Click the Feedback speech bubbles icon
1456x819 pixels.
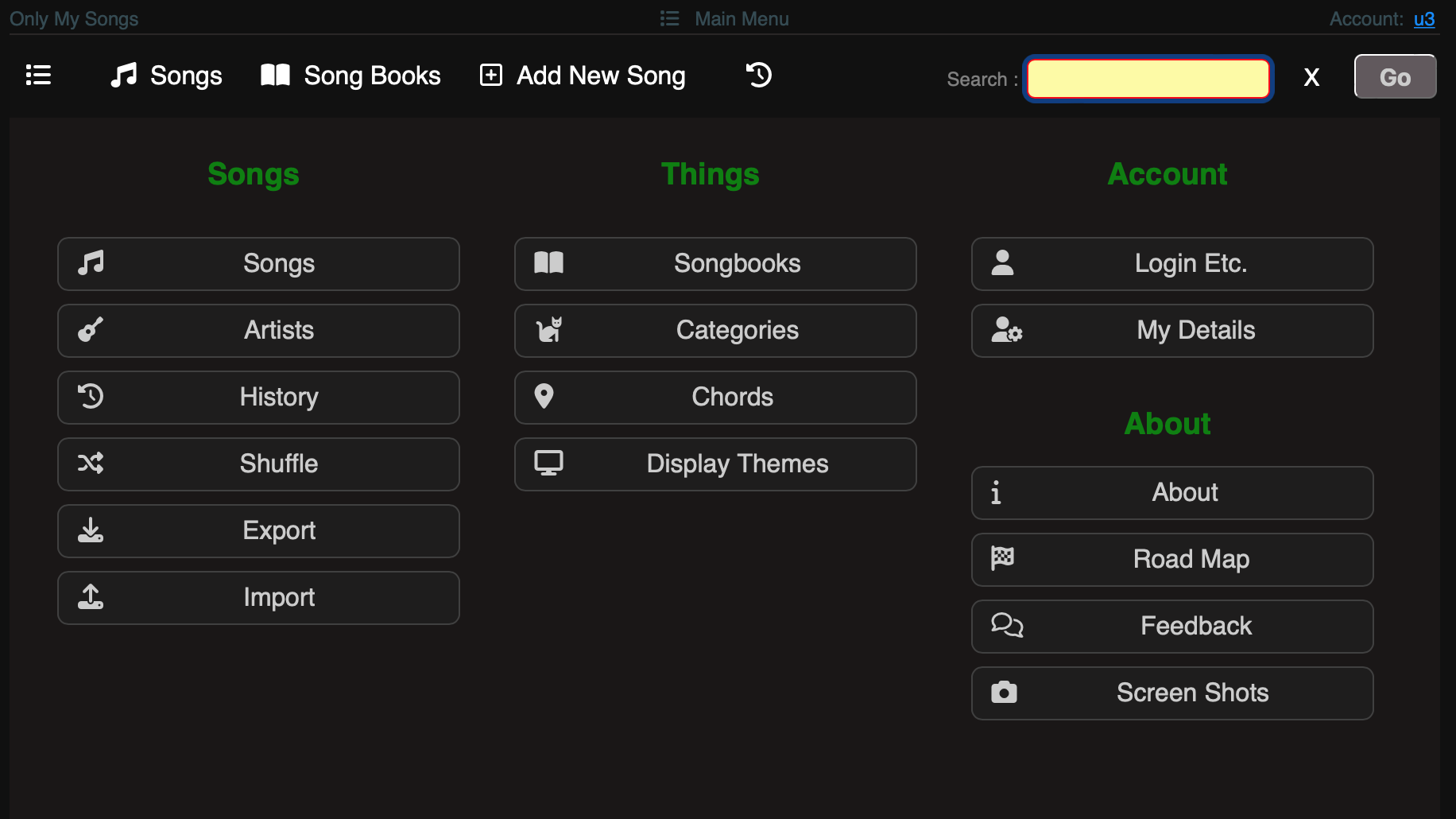1006,626
